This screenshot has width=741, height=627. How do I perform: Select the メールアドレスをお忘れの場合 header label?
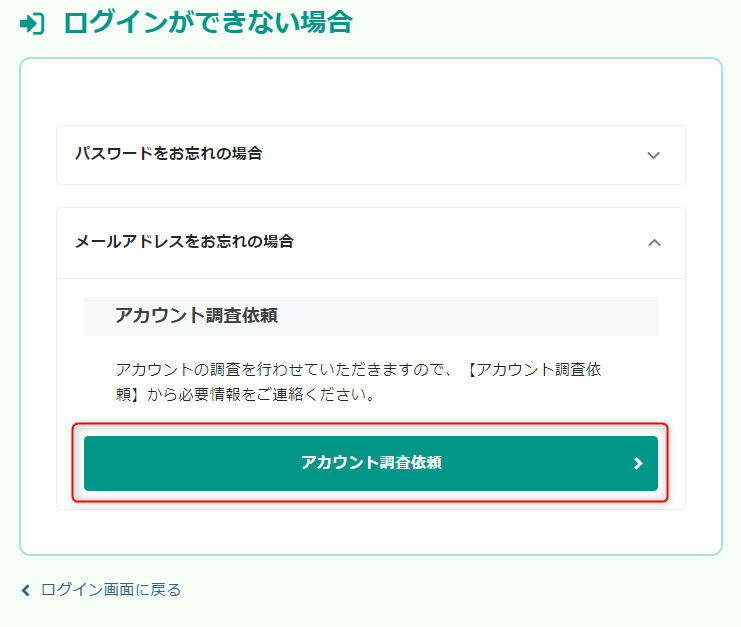[184, 241]
